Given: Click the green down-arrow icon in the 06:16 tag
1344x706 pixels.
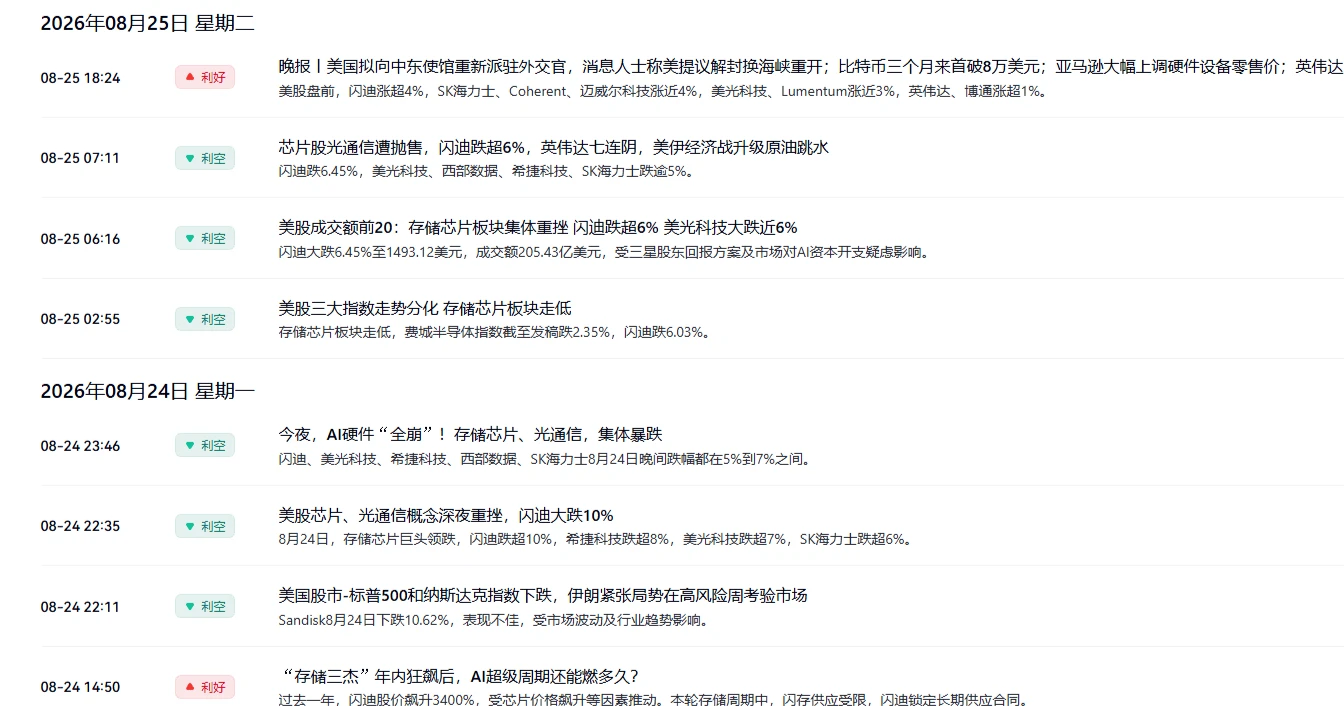Looking at the screenshot, I should point(190,238).
